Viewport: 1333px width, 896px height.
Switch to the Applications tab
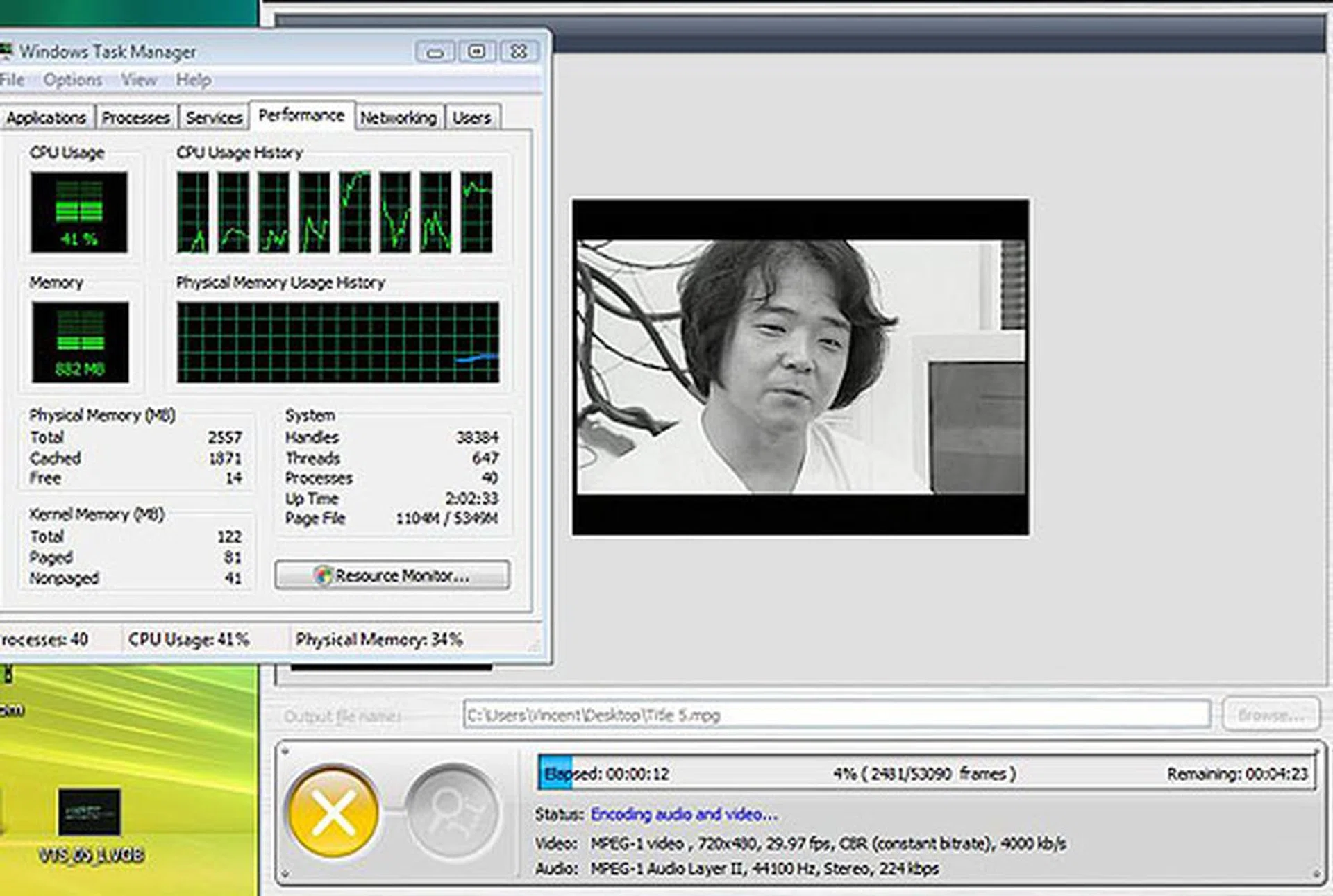point(46,117)
